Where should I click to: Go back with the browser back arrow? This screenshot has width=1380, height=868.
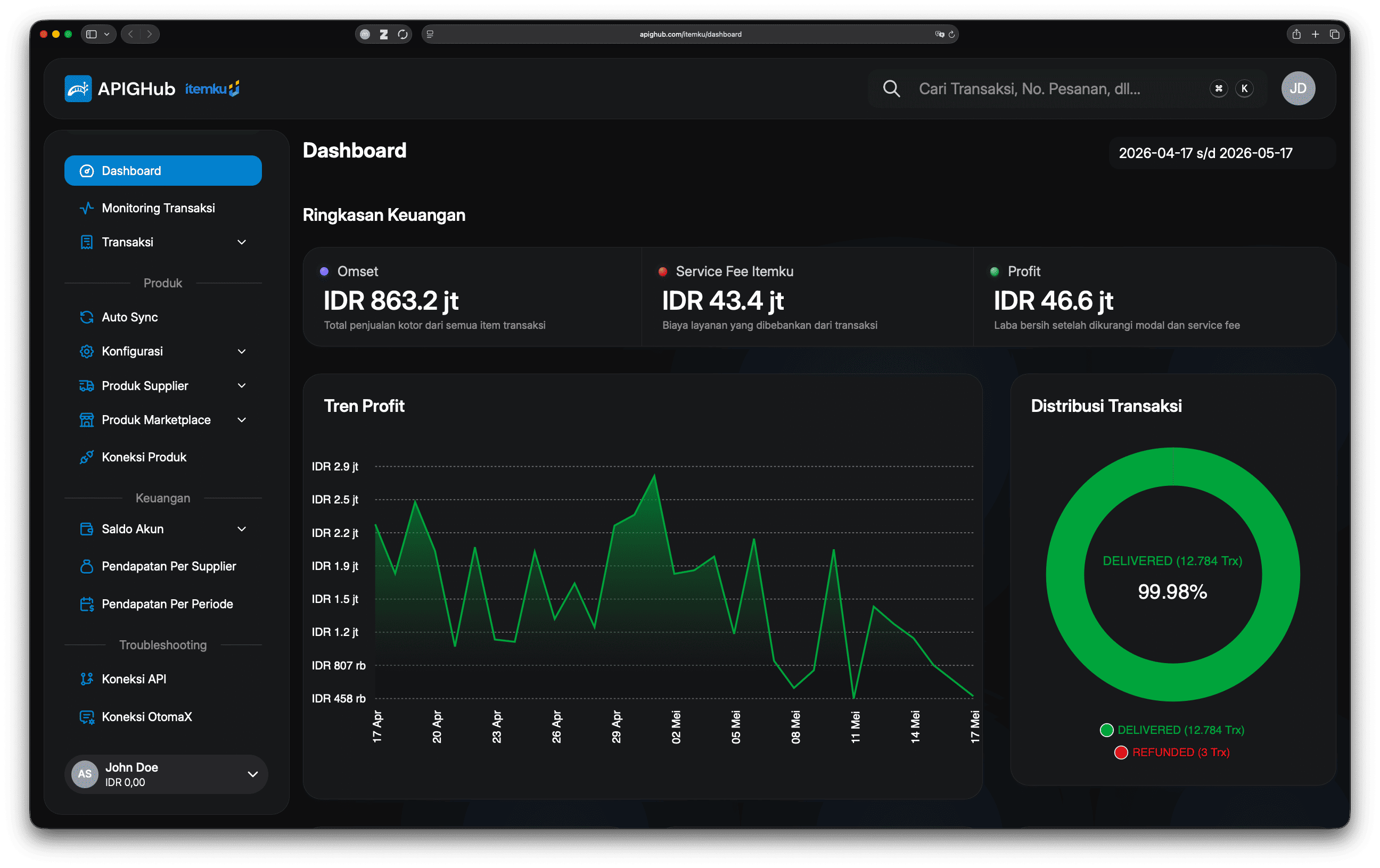(130, 34)
